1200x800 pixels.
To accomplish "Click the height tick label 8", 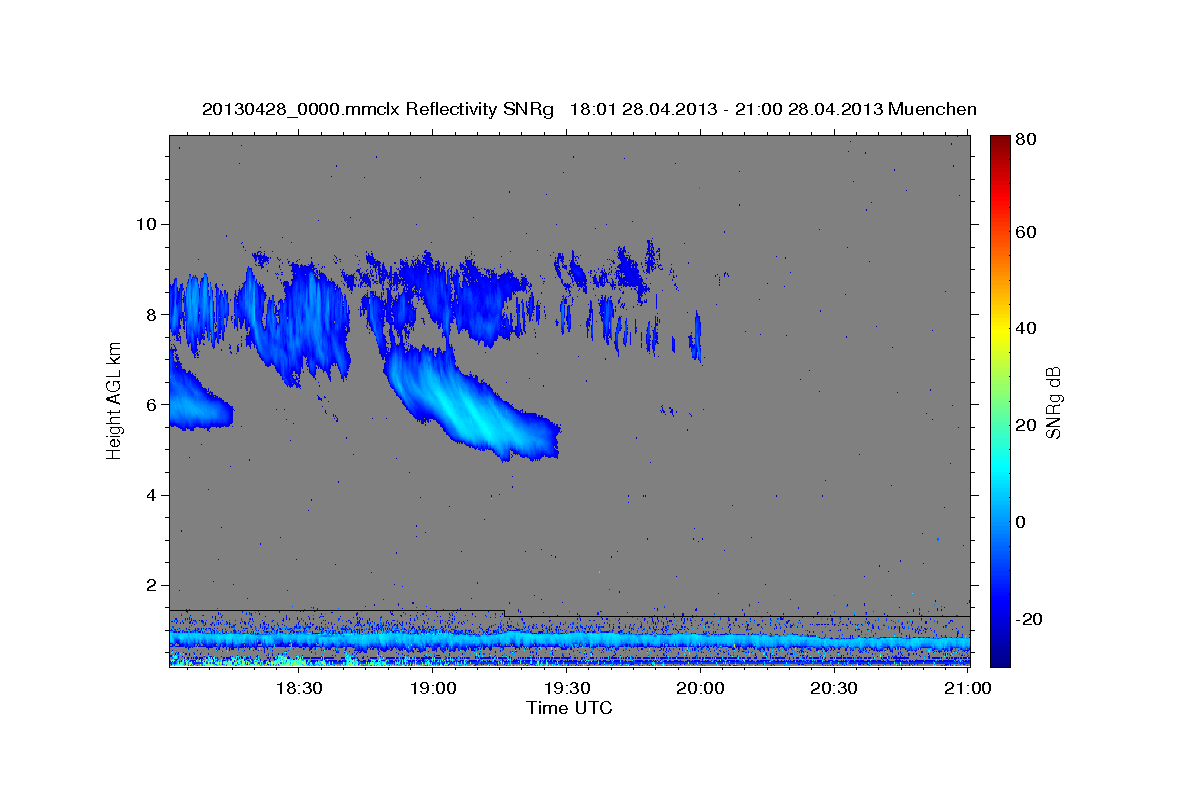I will [154, 314].
